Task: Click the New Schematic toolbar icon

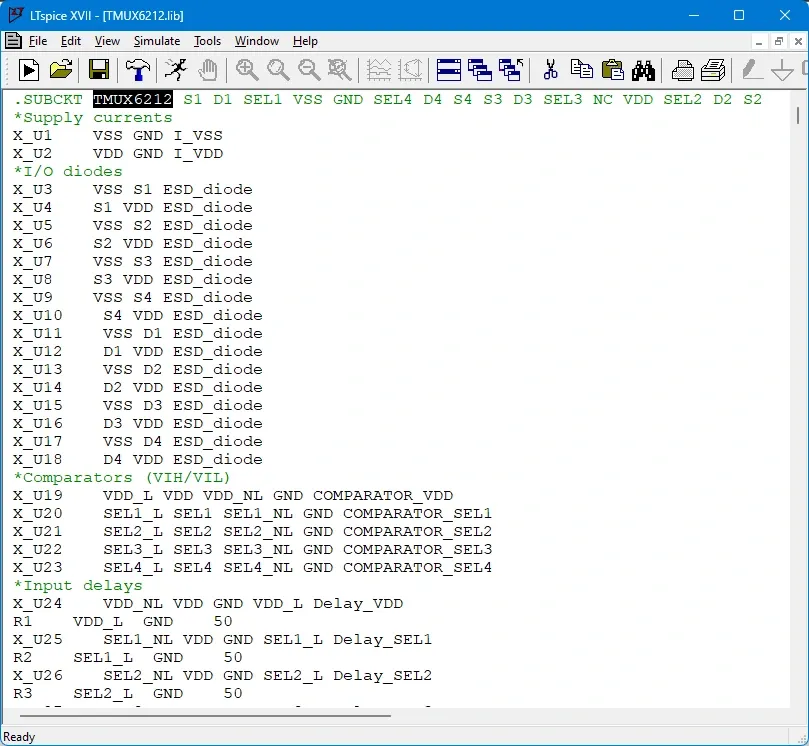Action: click(28, 70)
